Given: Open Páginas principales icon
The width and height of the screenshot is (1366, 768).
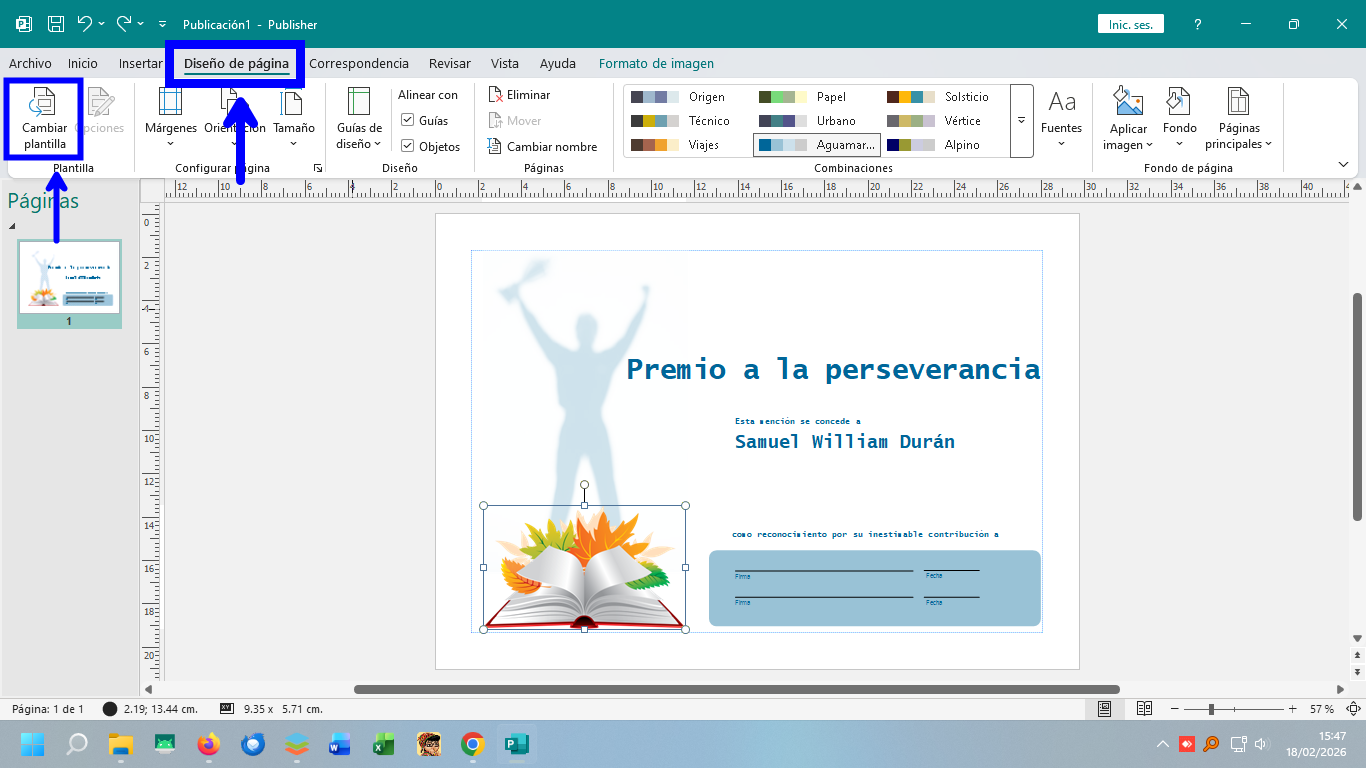Looking at the screenshot, I should click(x=1238, y=103).
